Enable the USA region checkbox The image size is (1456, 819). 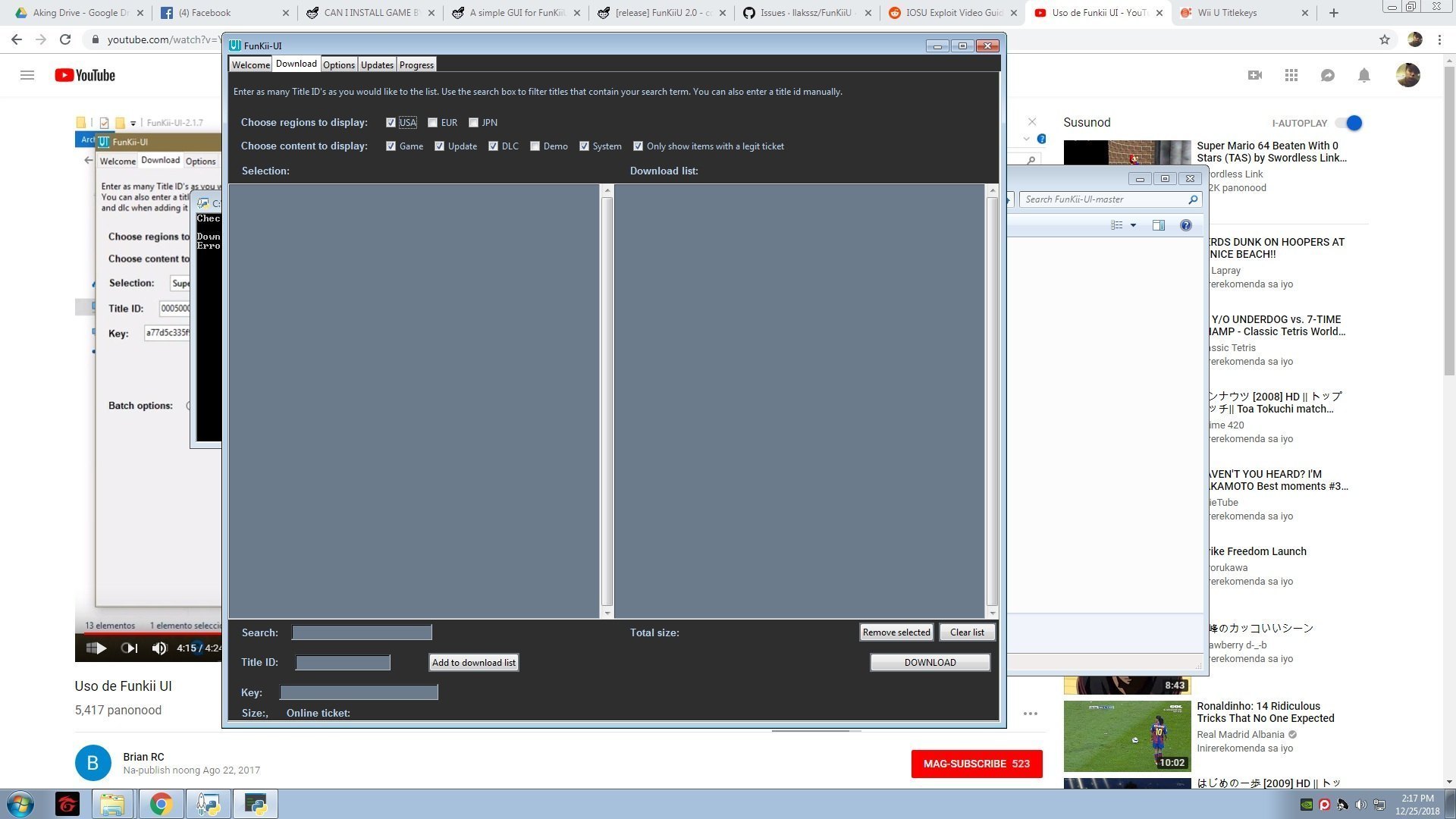pos(391,123)
